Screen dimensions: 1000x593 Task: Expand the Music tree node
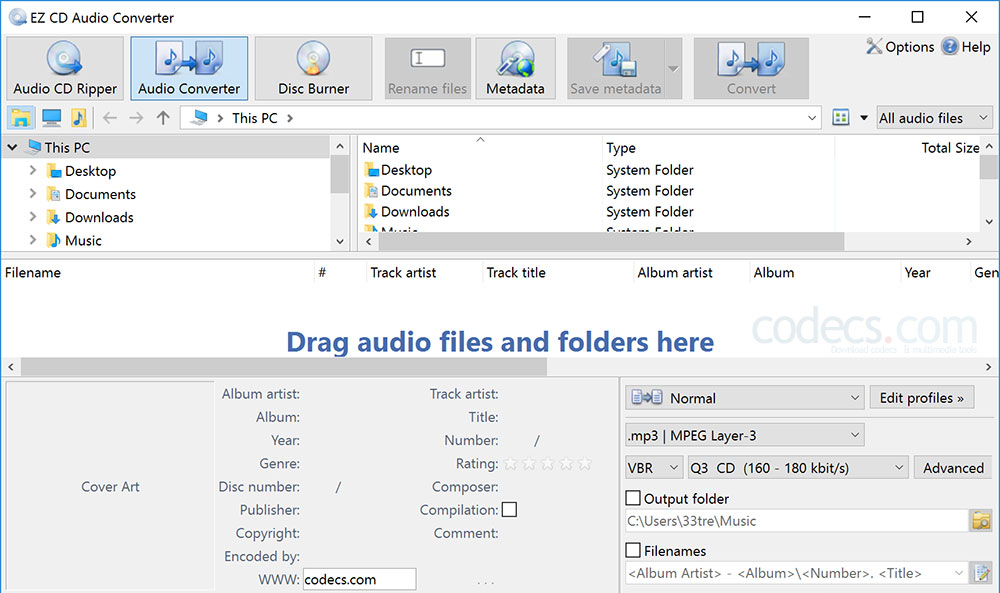coord(33,240)
